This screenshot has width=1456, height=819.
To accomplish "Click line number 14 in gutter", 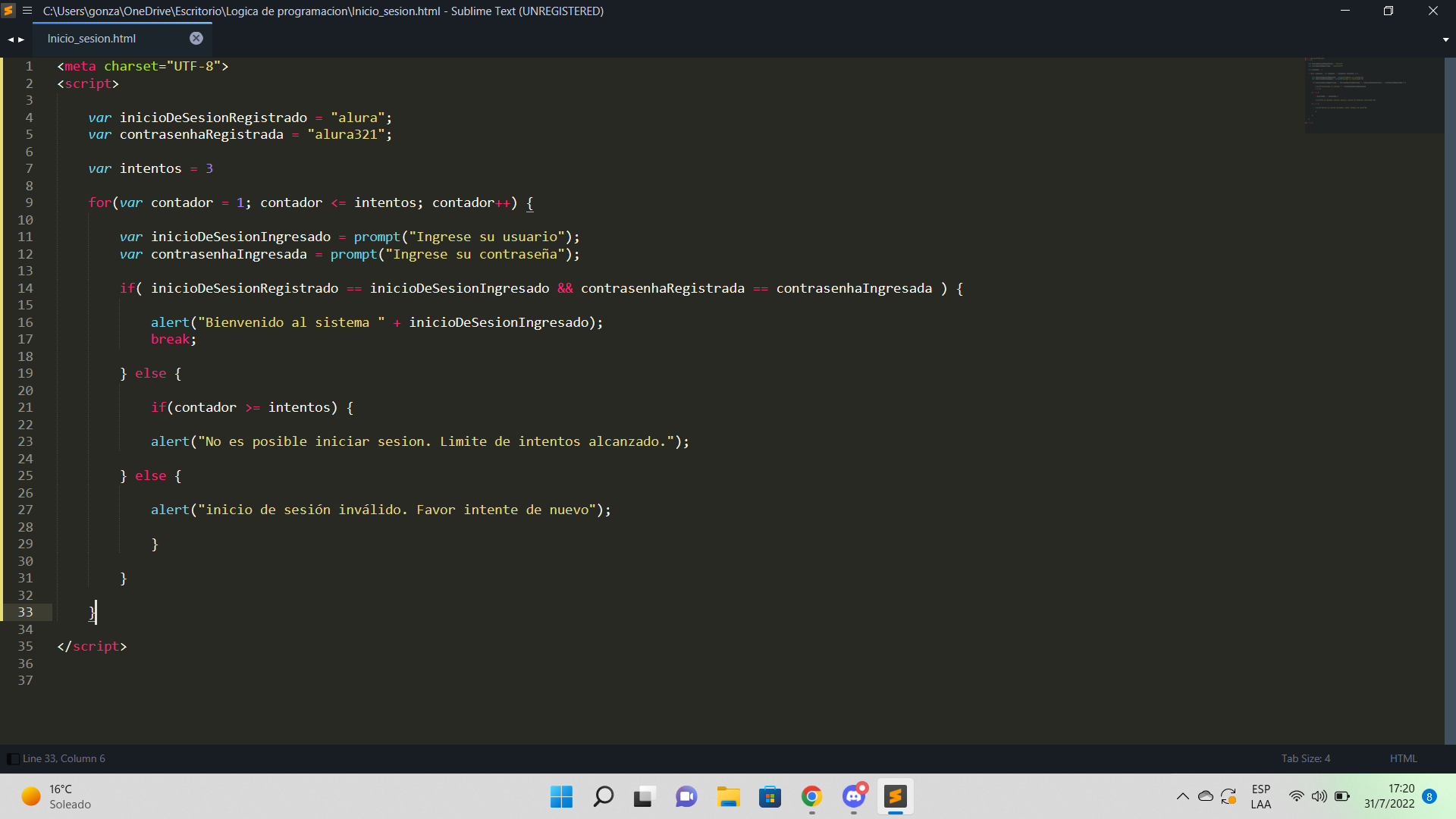I will tap(25, 288).
